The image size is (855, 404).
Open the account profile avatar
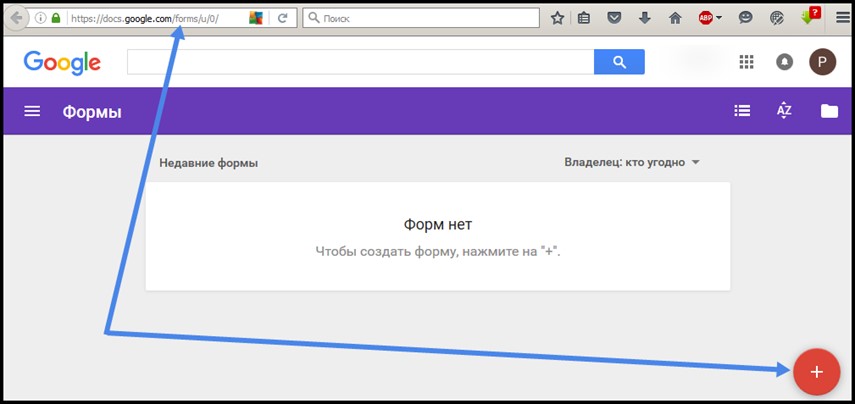[822, 62]
